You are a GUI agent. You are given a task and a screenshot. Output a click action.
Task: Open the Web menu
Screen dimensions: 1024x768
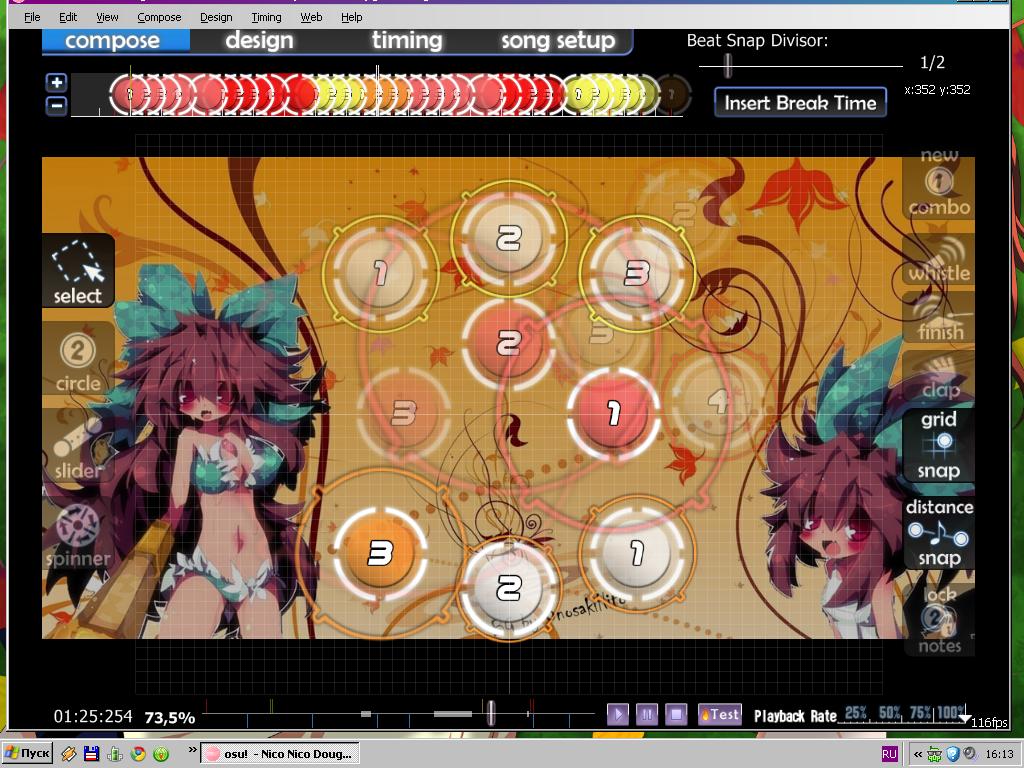(x=311, y=17)
